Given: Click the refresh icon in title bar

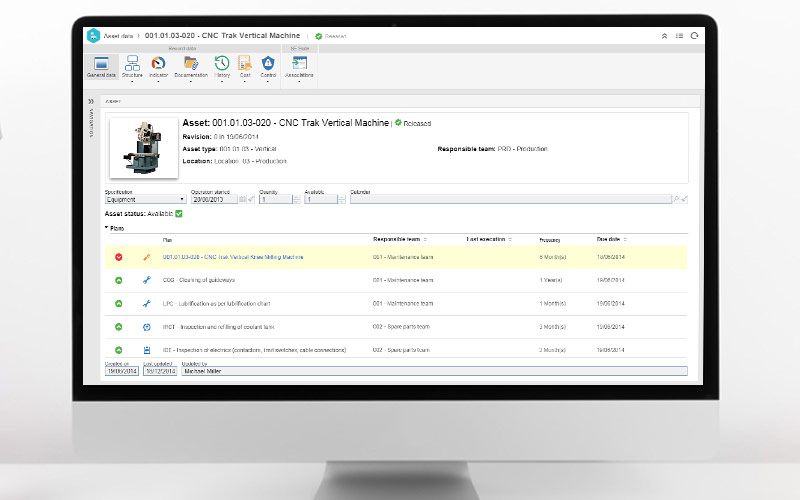Looking at the screenshot, I should point(694,36).
